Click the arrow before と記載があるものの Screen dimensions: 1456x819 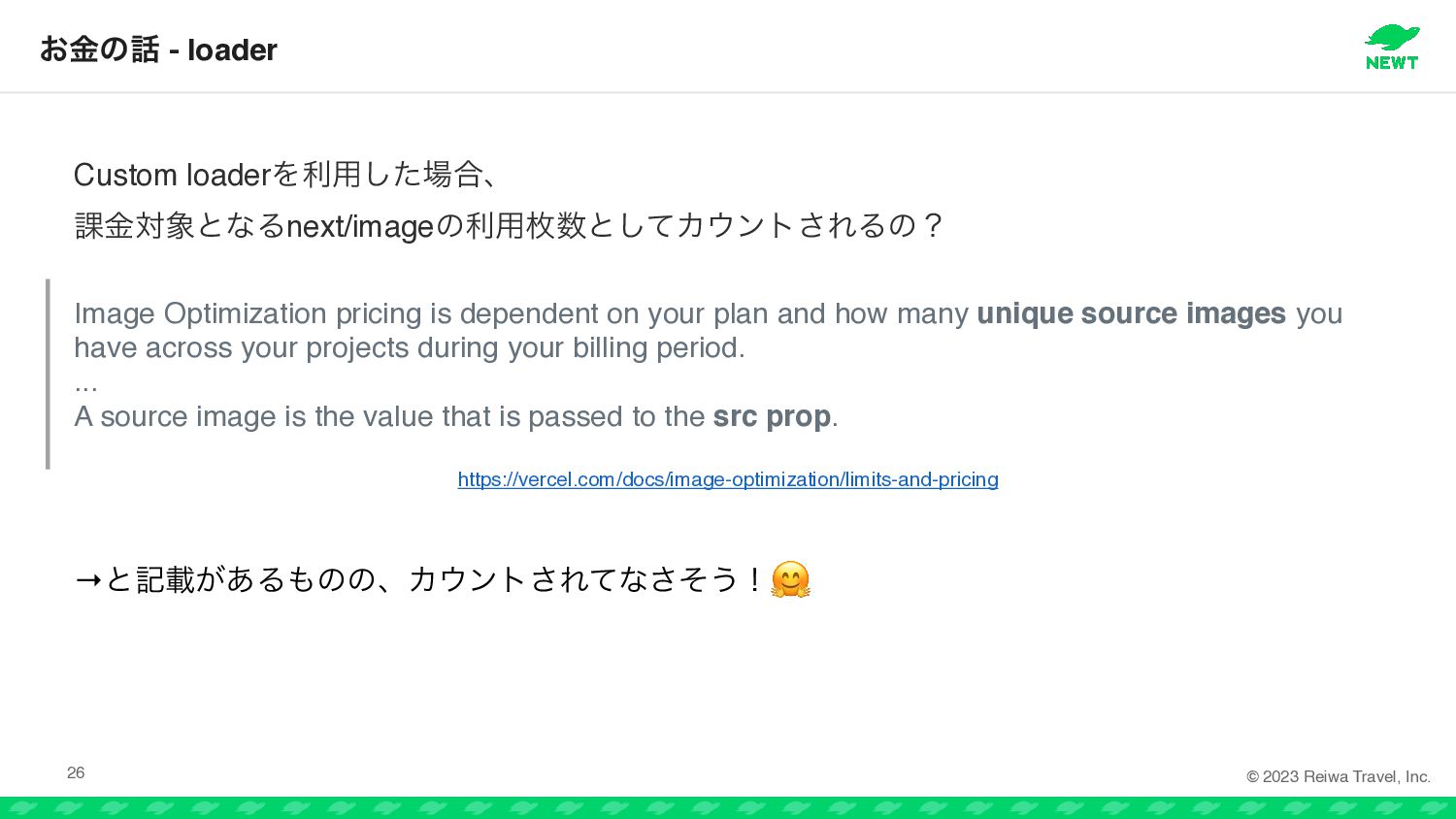88,580
